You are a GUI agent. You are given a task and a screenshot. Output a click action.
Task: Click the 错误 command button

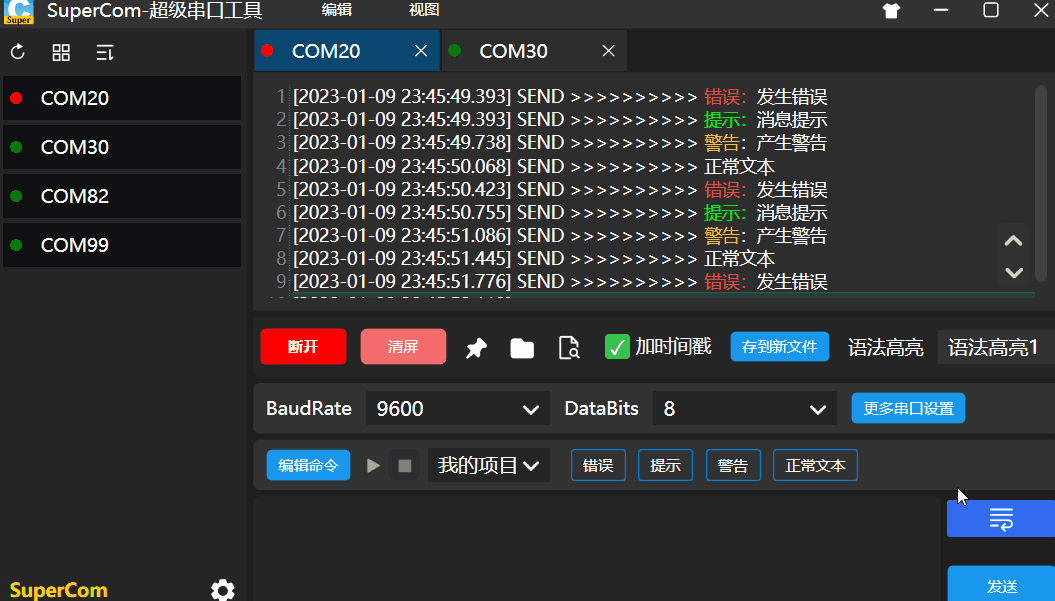pos(598,465)
